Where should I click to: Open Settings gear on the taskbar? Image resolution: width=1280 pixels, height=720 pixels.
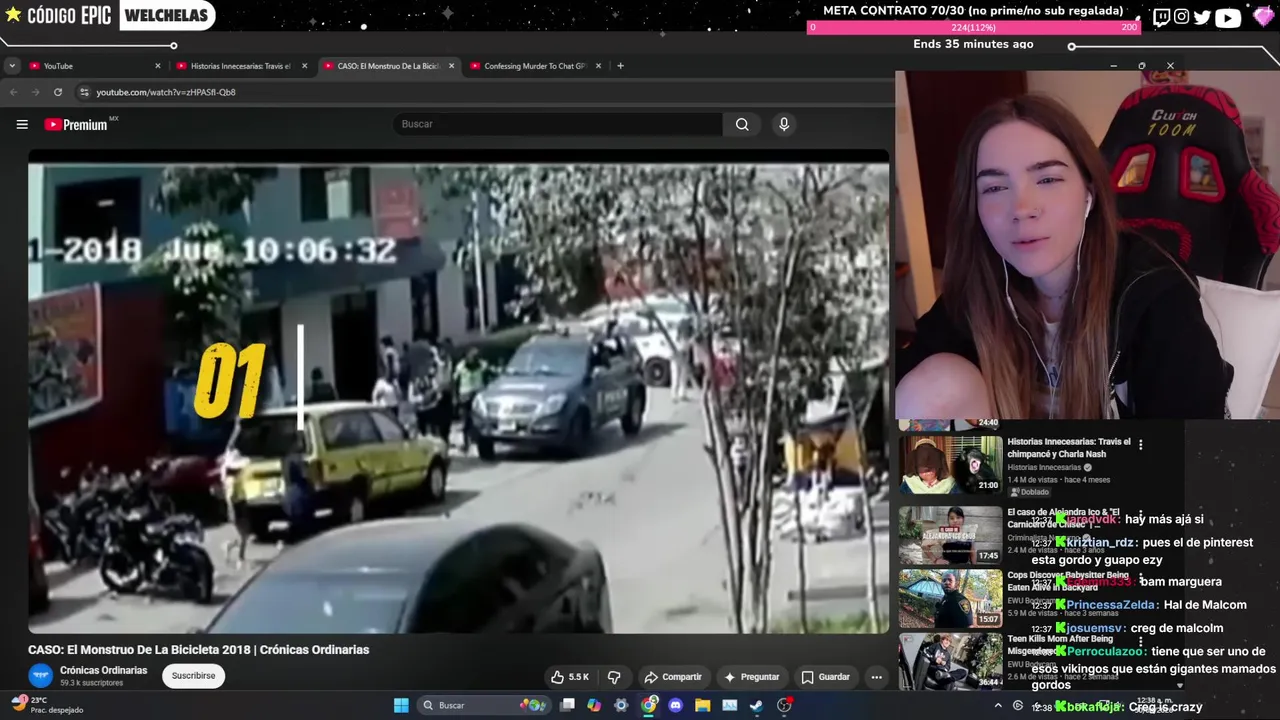point(621,705)
